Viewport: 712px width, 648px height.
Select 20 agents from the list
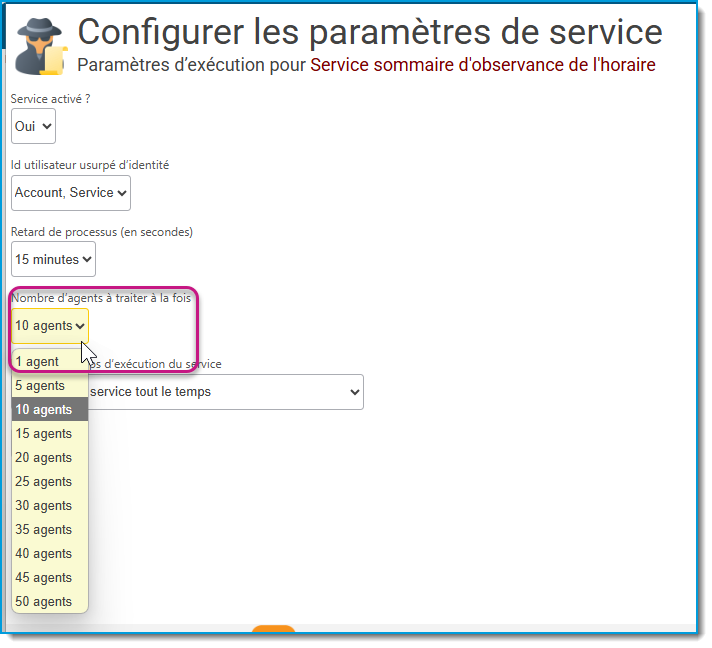click(x=50, y=458)
